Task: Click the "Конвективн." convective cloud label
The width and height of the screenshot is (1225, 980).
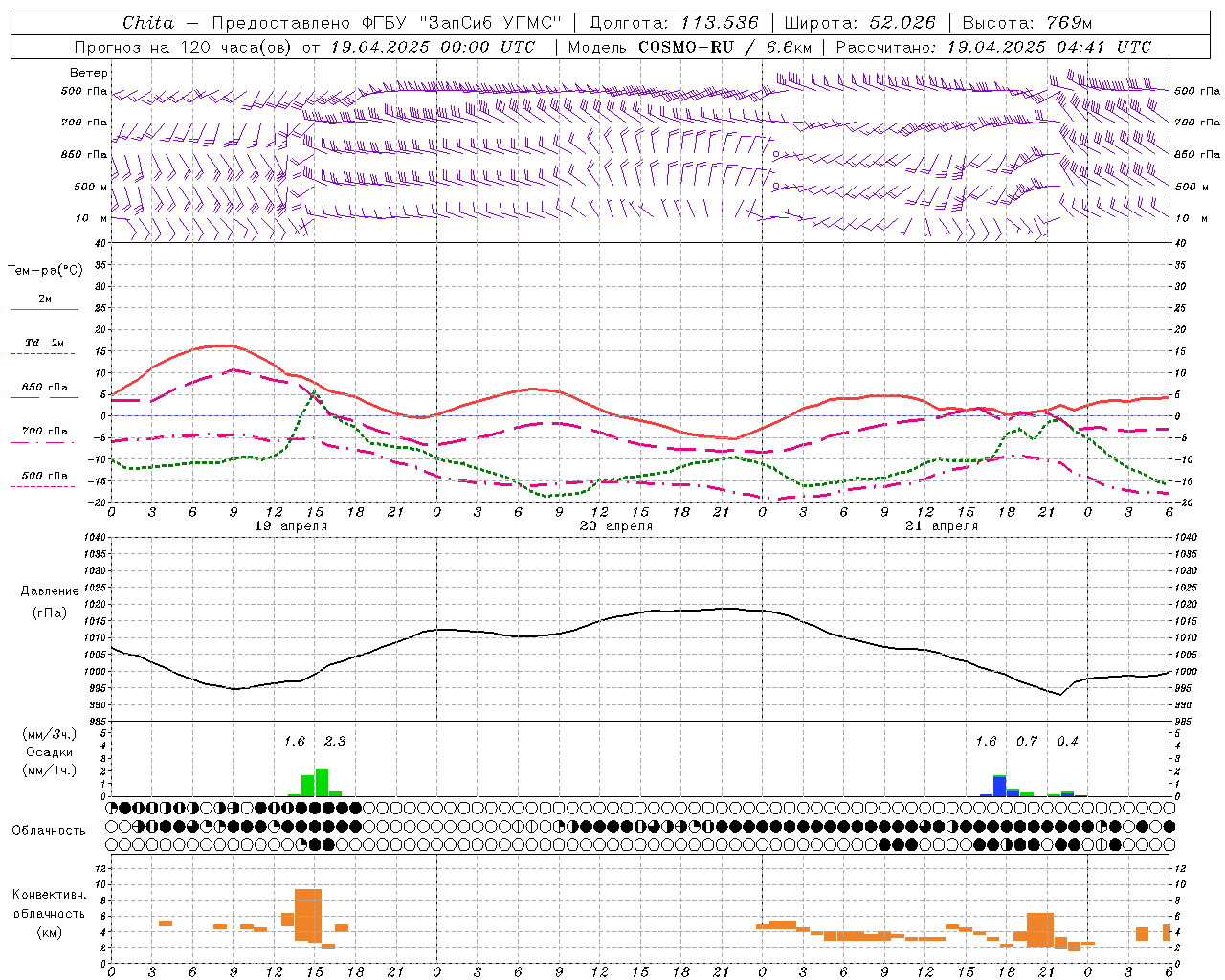Action: point(50,895)
